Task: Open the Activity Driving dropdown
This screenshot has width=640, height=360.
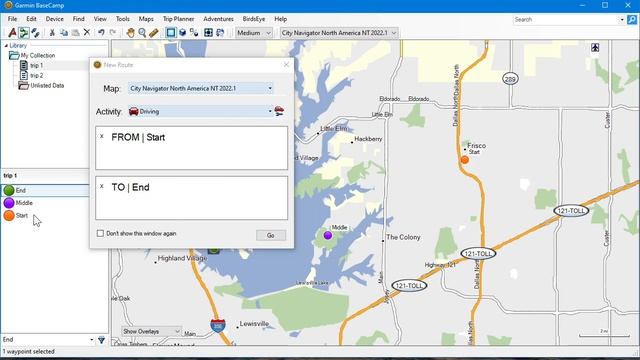Action: (200, 111)
